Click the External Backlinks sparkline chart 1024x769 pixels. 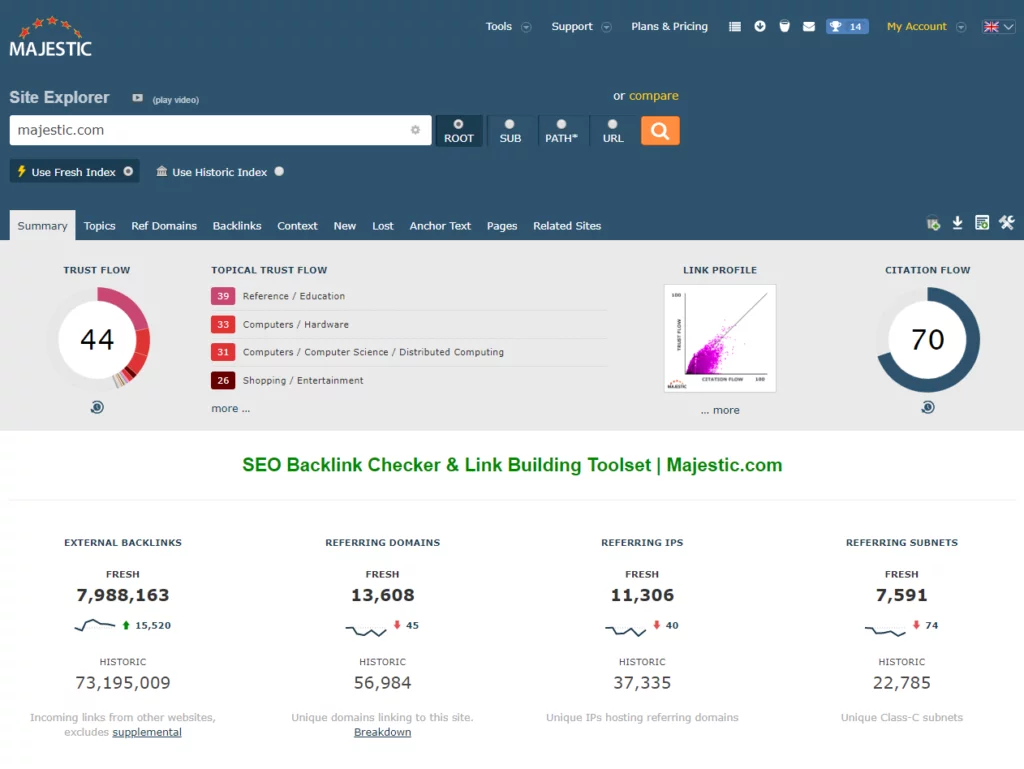tap(95, 625)
